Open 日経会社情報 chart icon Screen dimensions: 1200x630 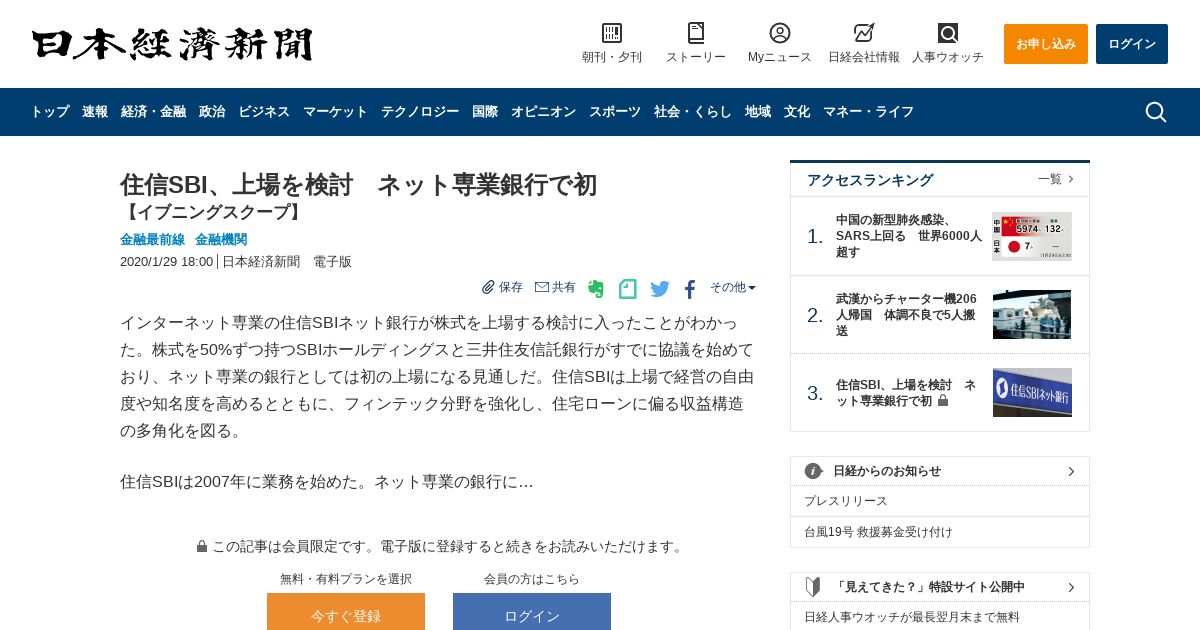coord(864,33)
